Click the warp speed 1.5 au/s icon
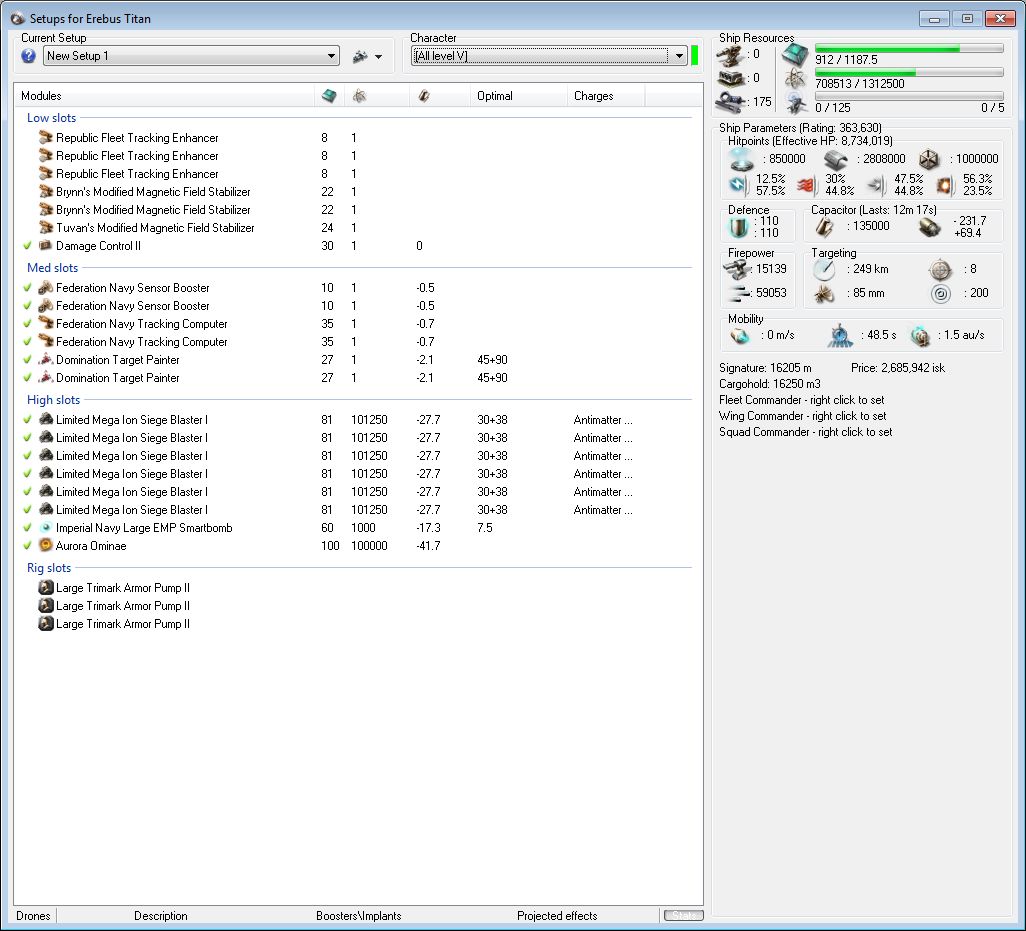The height and width of the screenshot is (931, 1026). click(x=920, y=336)
